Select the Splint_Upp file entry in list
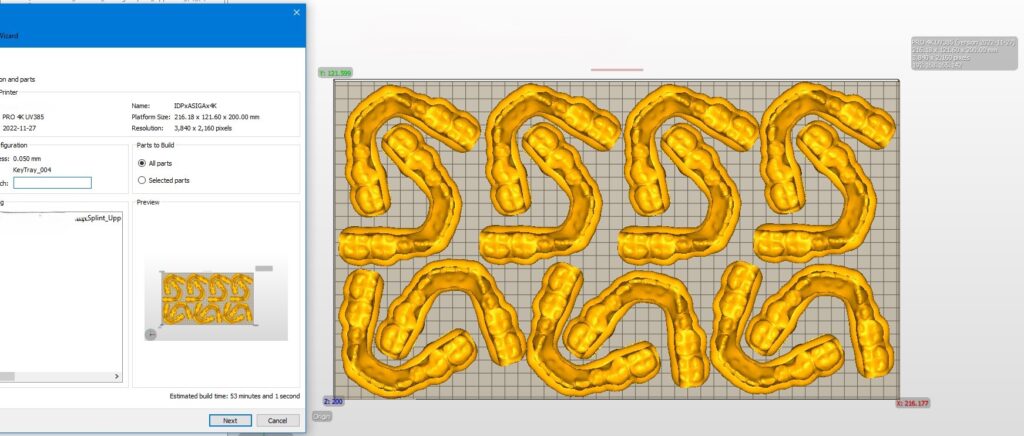This screenshot has height=436, width=1024. point(90,215)
